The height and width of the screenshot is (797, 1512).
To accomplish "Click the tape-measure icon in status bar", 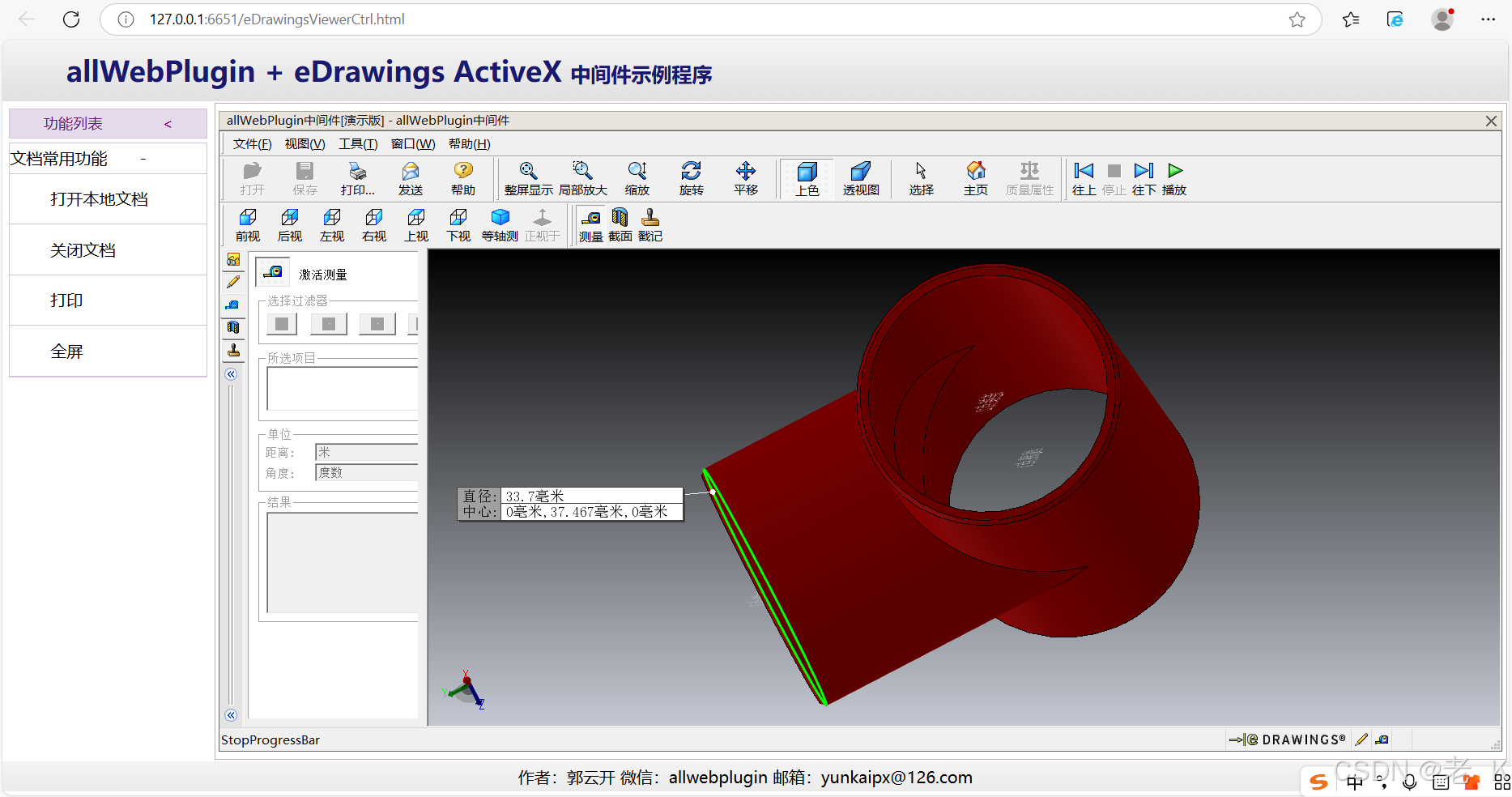I will click(x=1382, y=739).
